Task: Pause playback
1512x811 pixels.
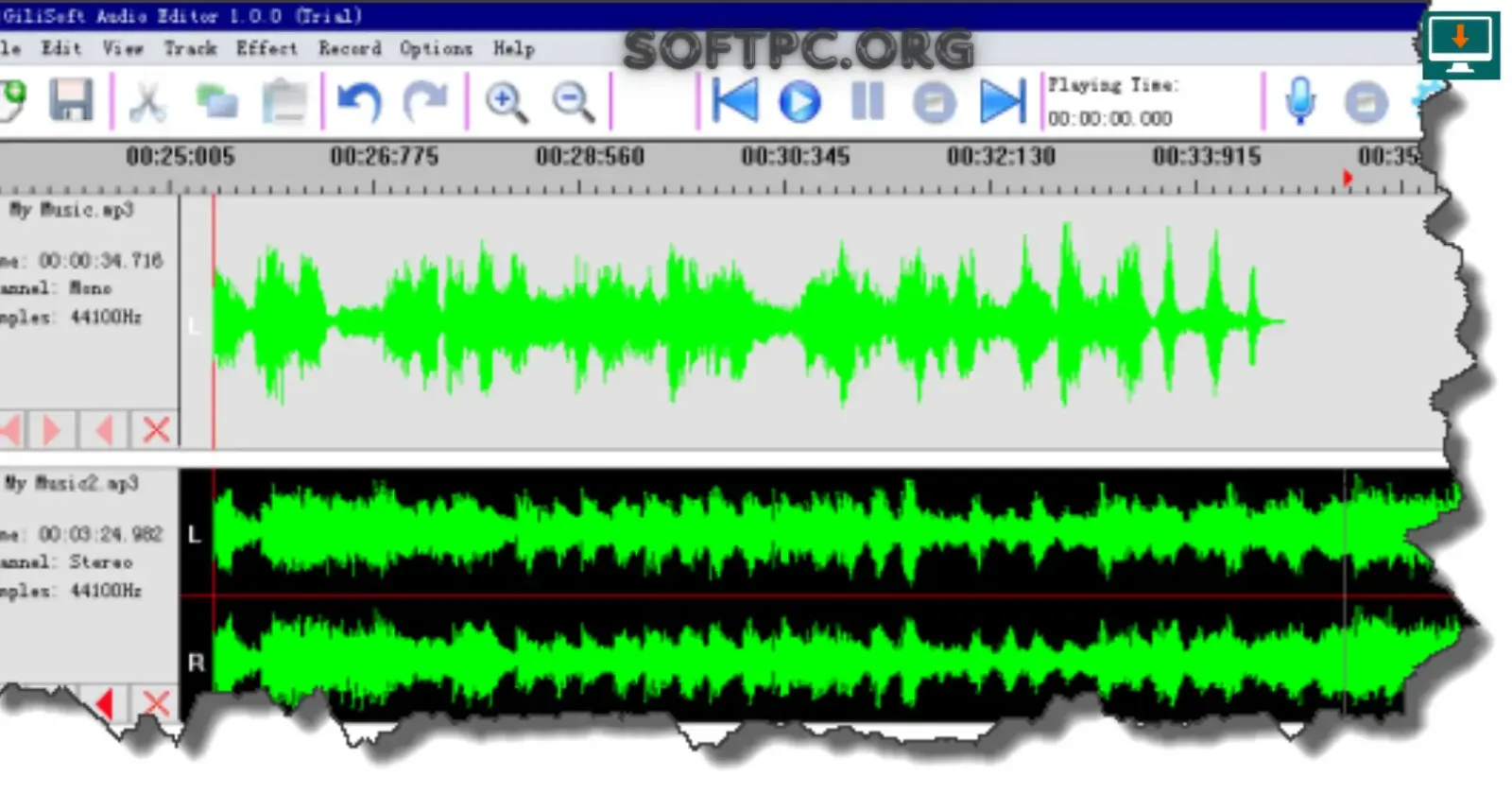Action: pos(868,101)
